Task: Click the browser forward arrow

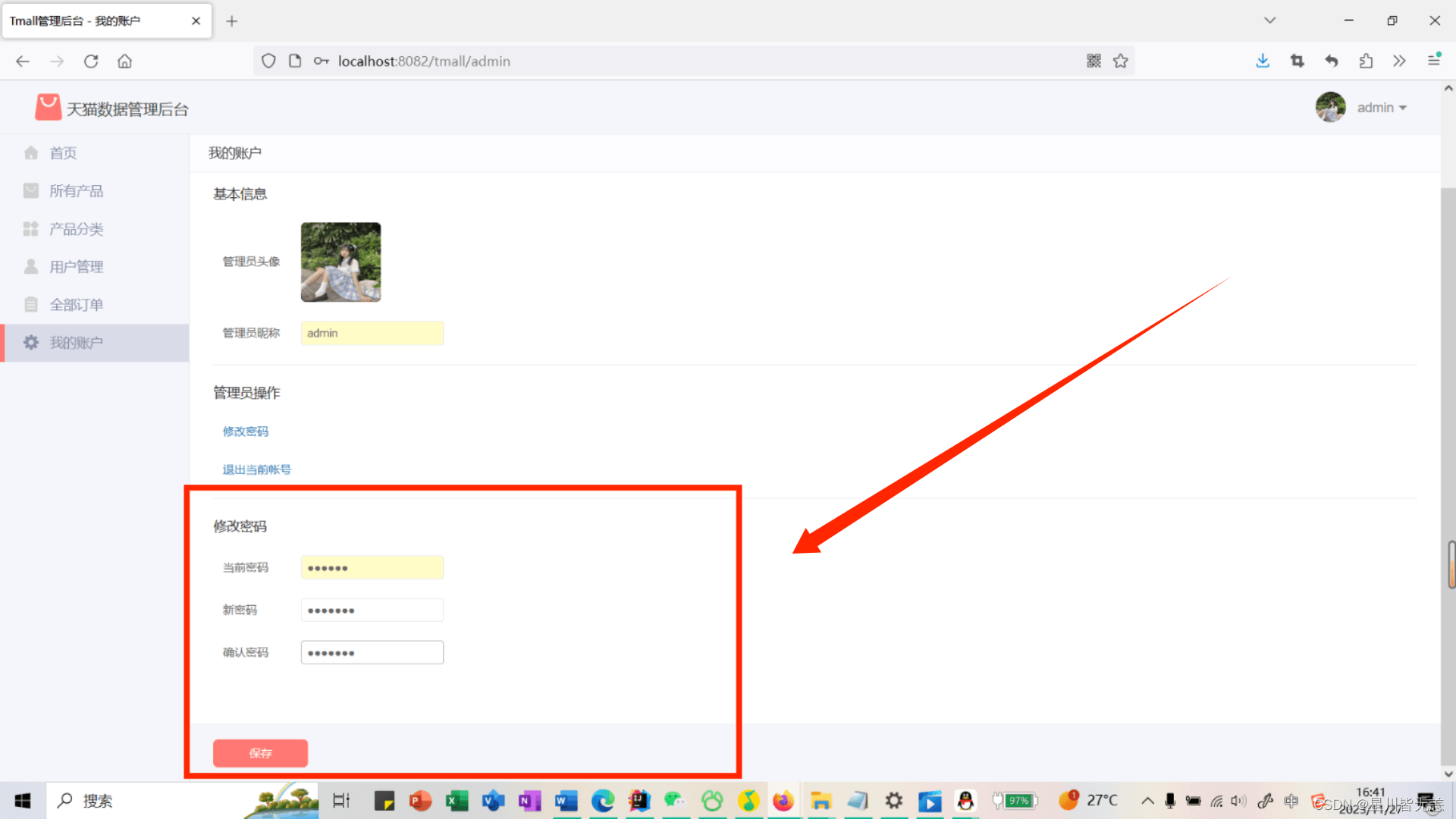Action: (57, 61)
